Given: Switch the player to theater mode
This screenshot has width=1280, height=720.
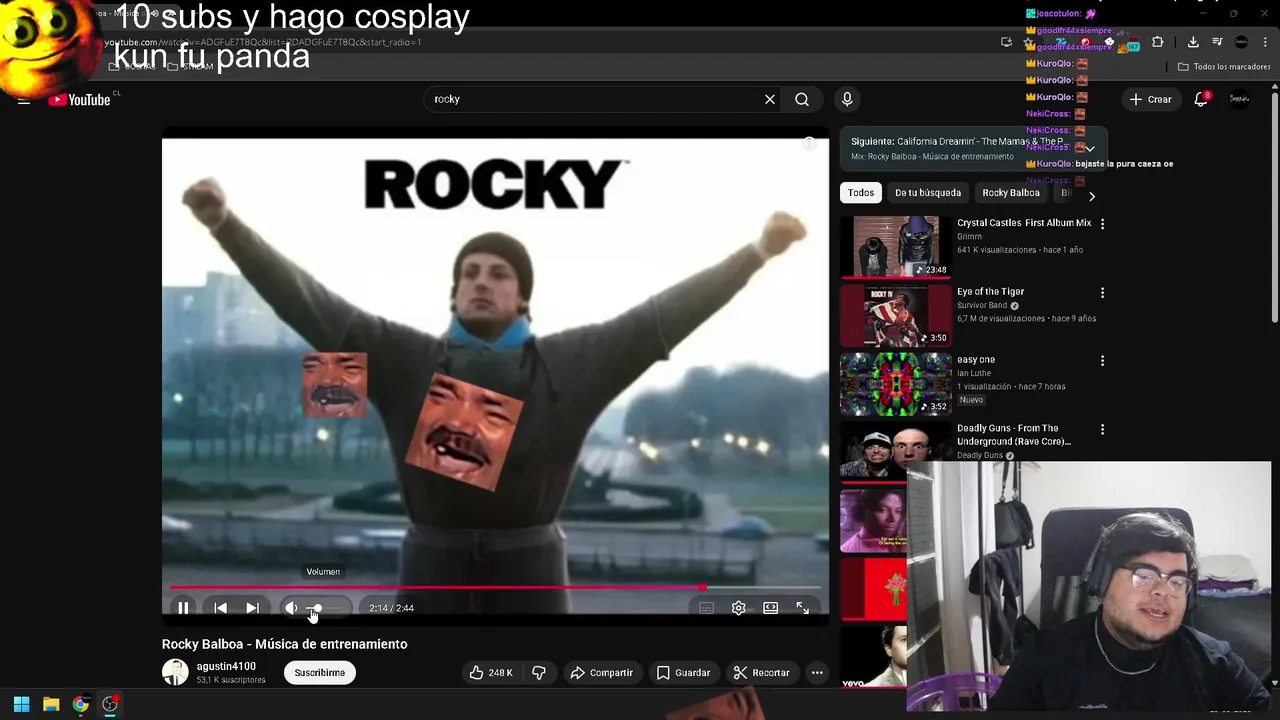Looking at the screenshot, I should click(x=770, y=608).
